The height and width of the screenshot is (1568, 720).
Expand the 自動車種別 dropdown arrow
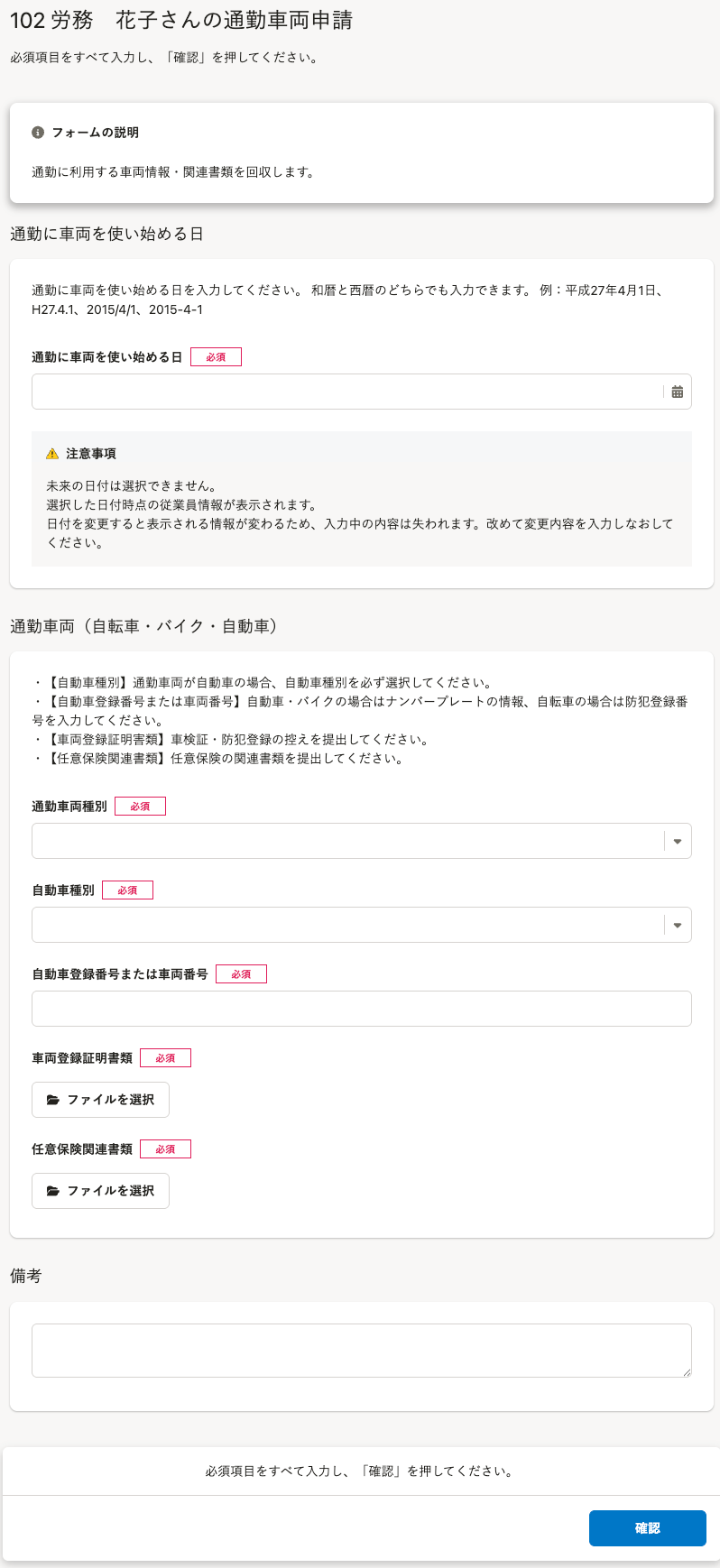[x=677, y=926]
